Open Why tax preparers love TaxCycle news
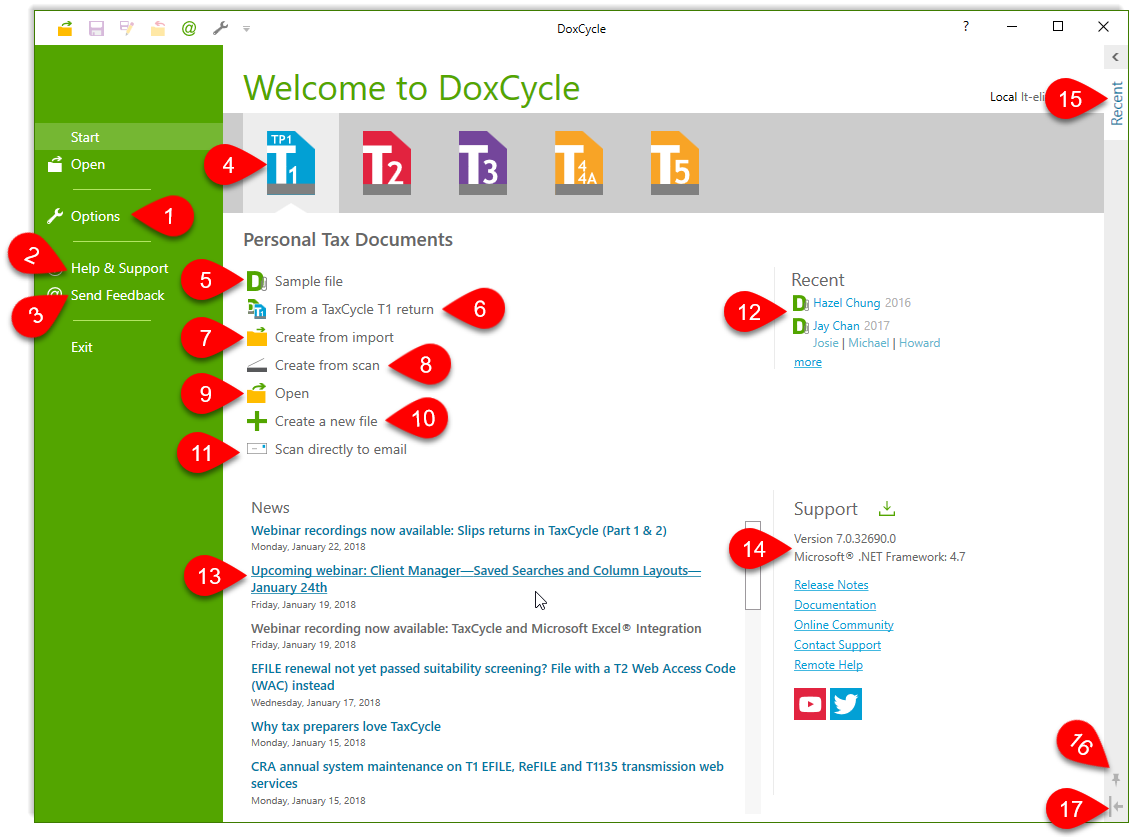Screen dimensions: 1129x837 [x=346, y=727]
